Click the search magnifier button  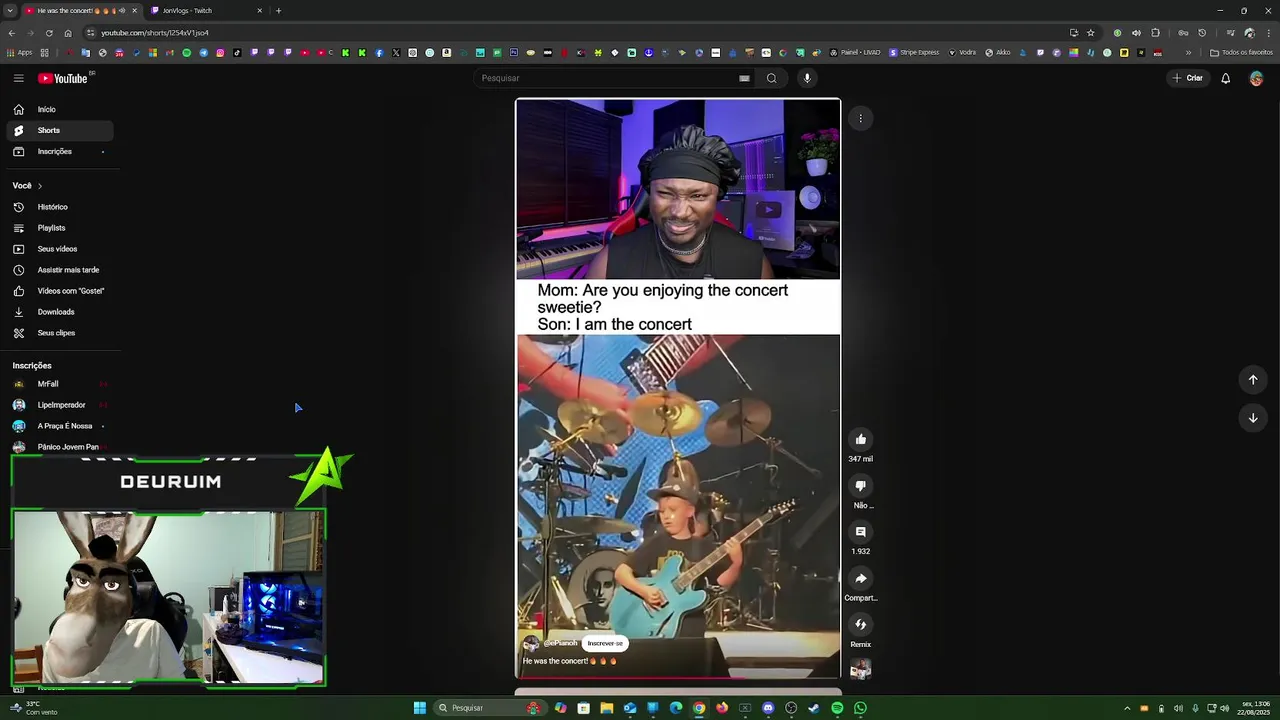click(x=771, y=78)
